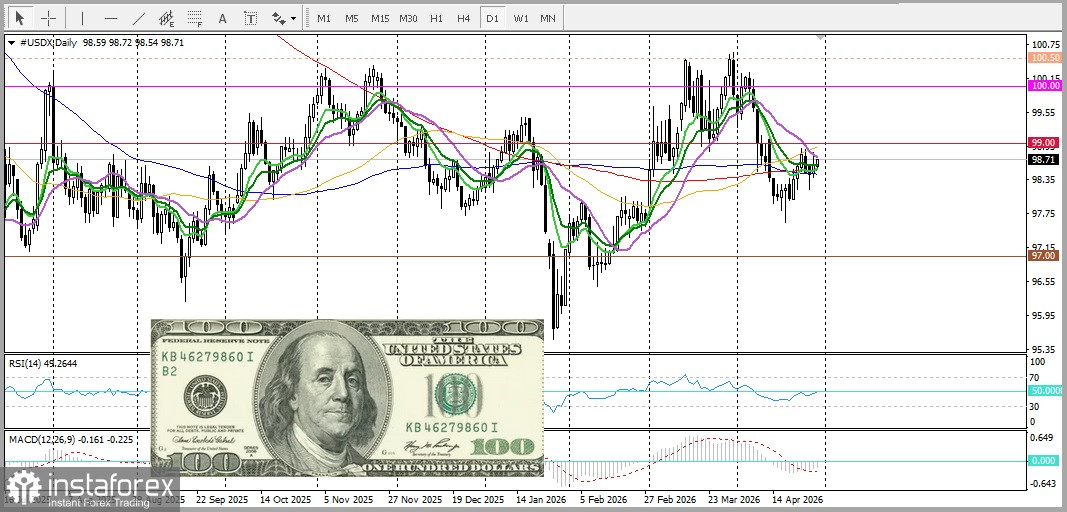
Task: Switch to M30 timeframe
Action: (x=408, y=18)
